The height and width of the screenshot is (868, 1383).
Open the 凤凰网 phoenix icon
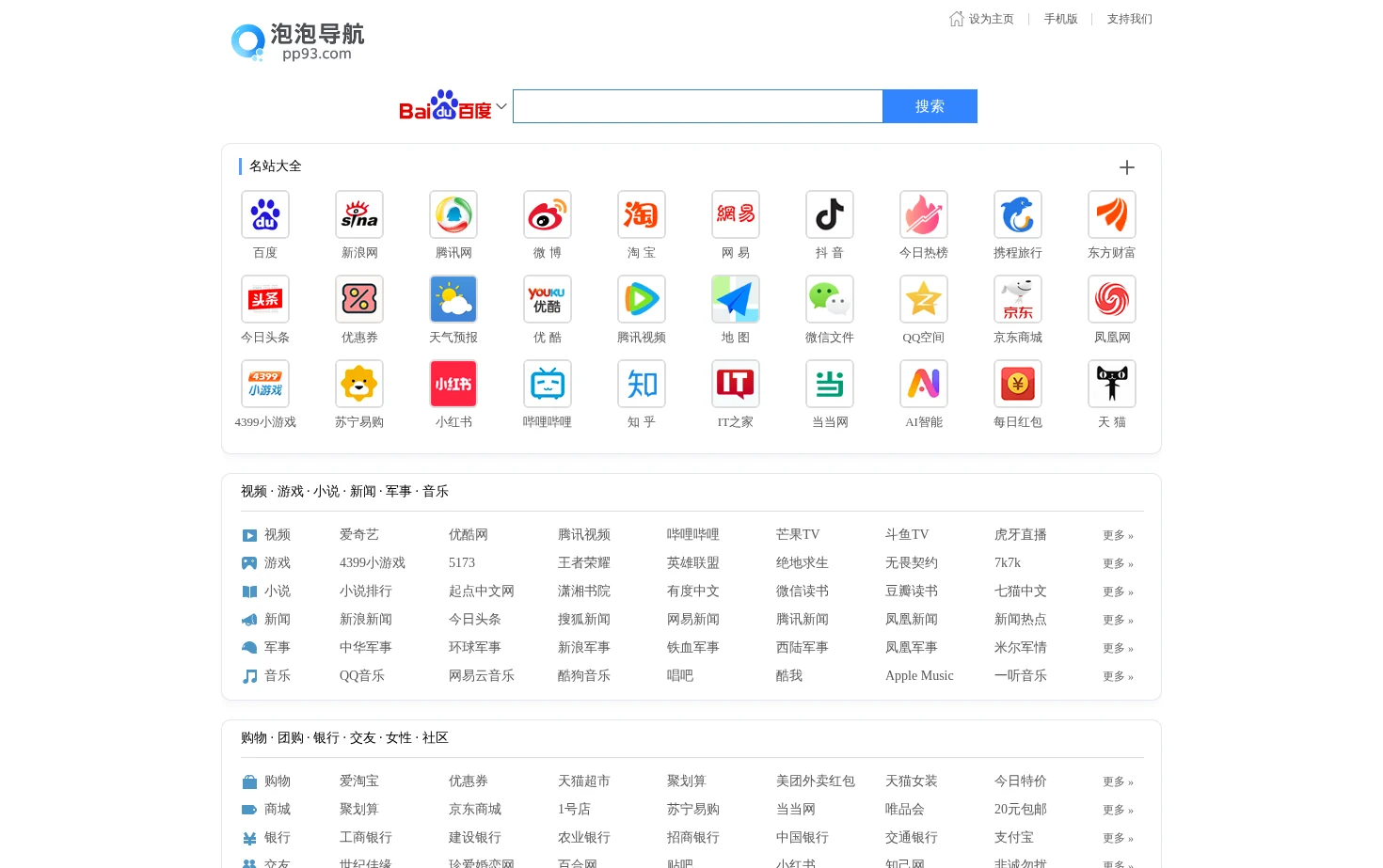(x=1112, y=299)
